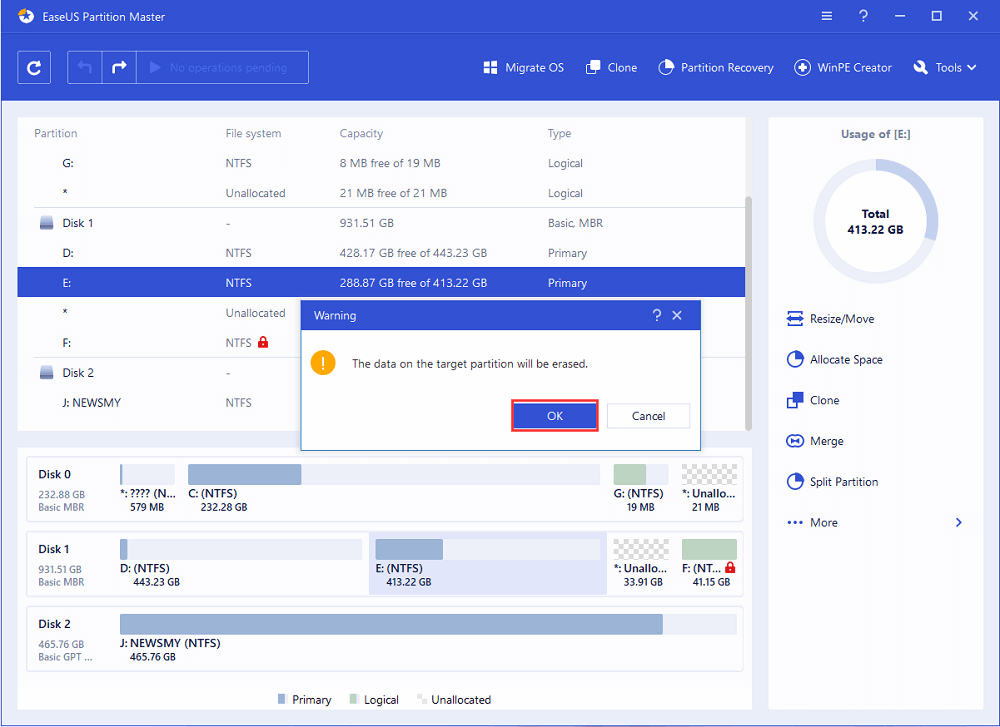Select Disk 2 label in disk map

[x=55, y=624]
